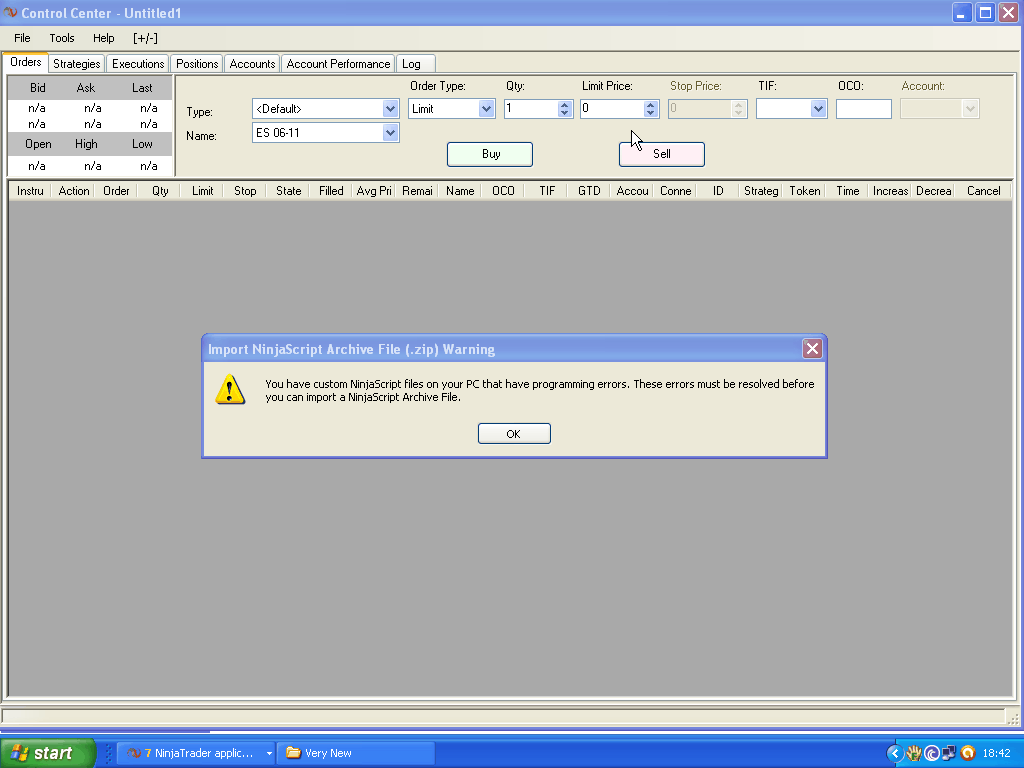Click the swirl icon in system tray

coord(932,753)
